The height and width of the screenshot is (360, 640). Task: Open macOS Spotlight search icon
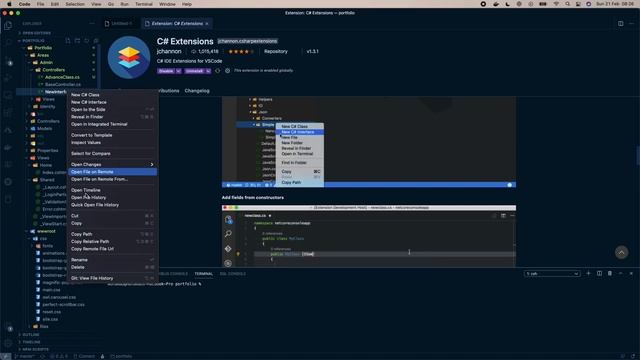tap(567, 4)
